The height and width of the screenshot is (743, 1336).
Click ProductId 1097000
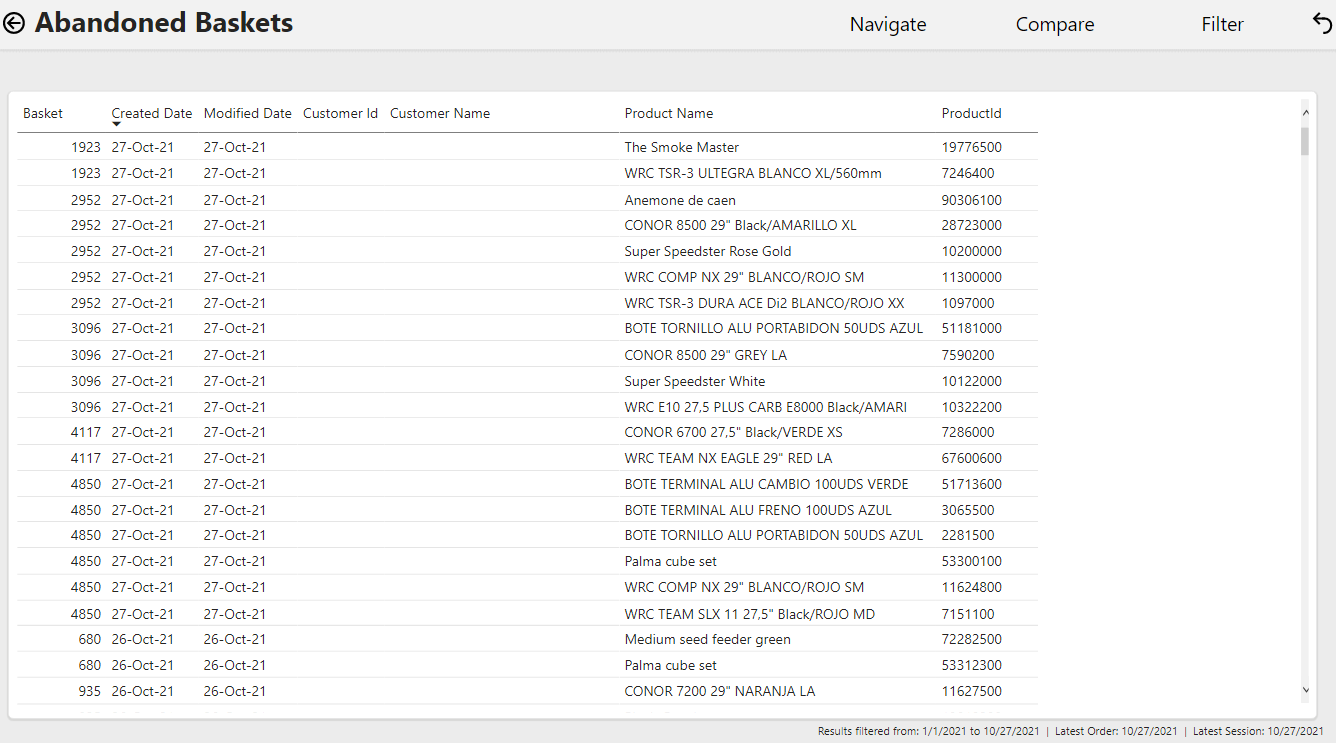(968, 303)
